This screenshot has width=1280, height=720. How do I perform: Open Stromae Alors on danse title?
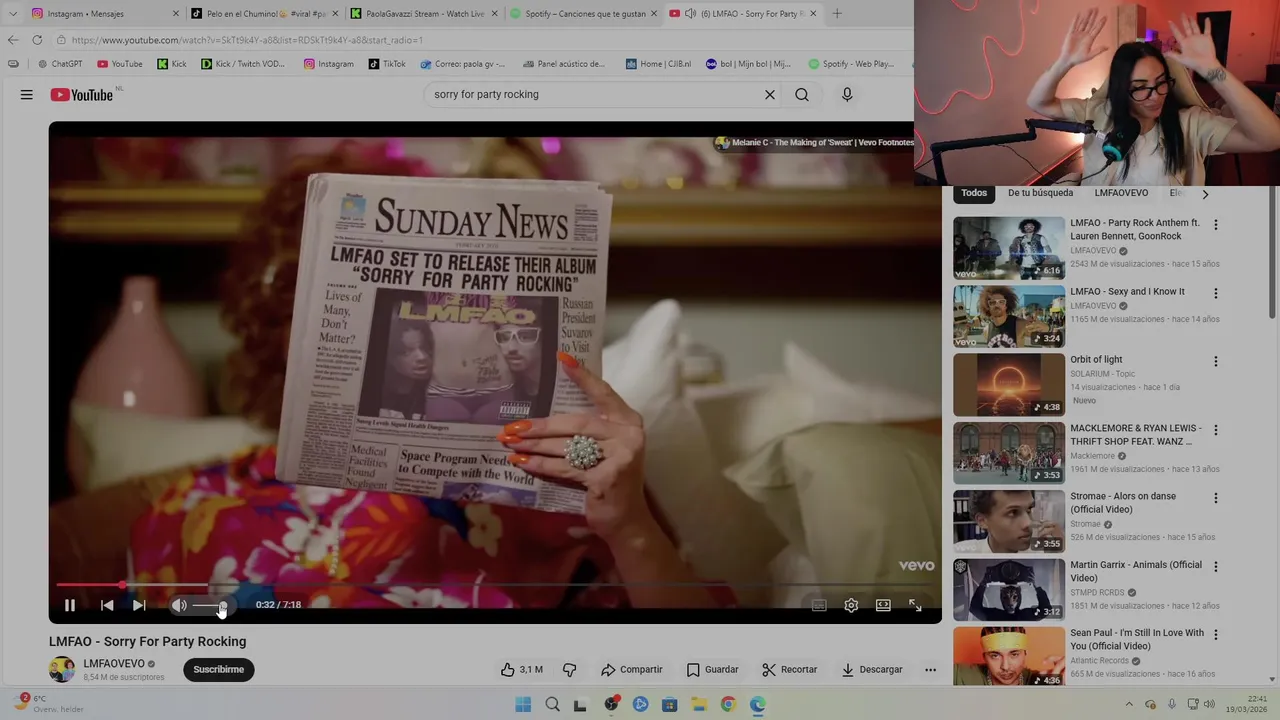tap(1123, 502)
